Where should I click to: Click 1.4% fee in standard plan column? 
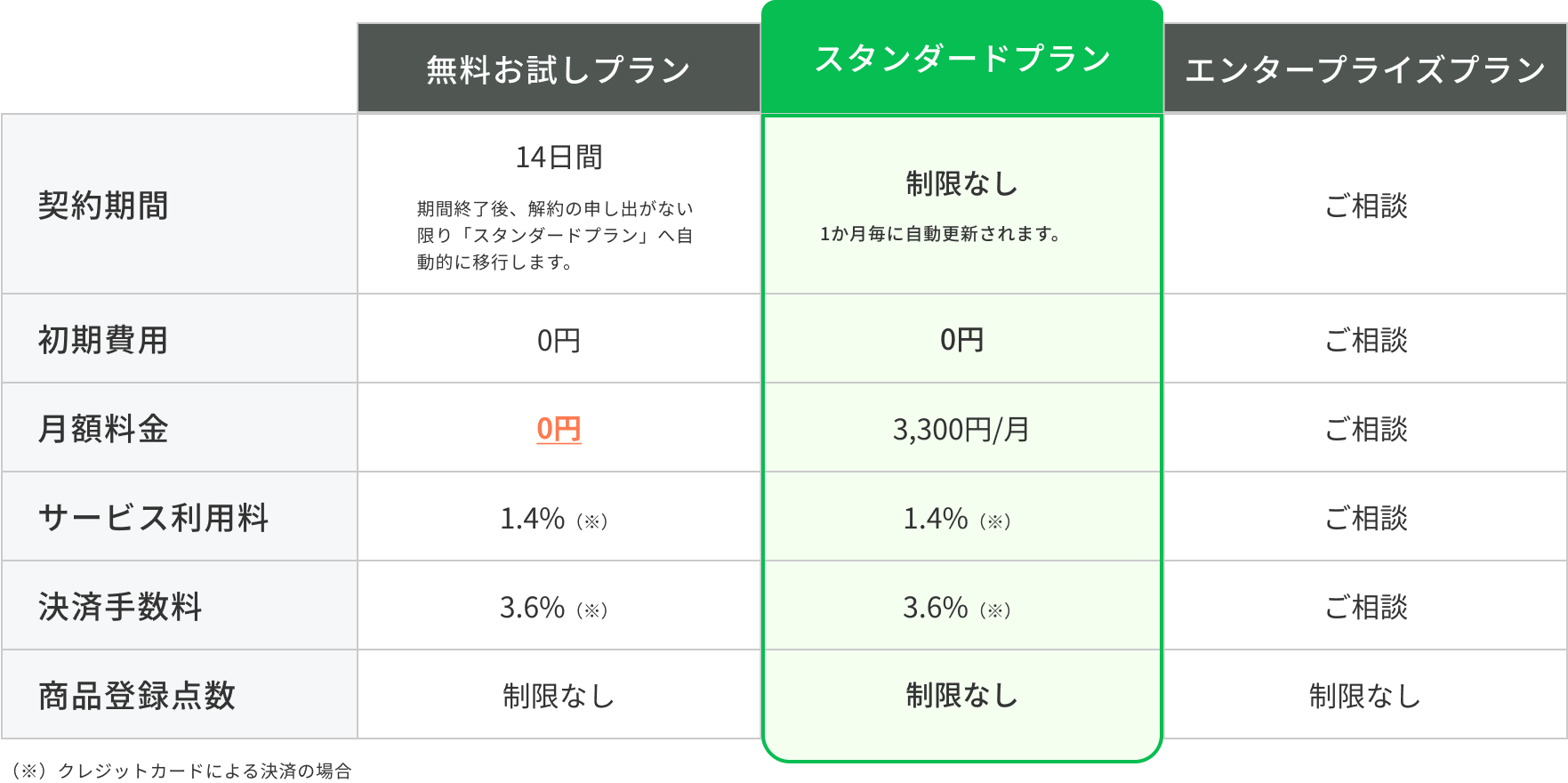pos(936,518)
